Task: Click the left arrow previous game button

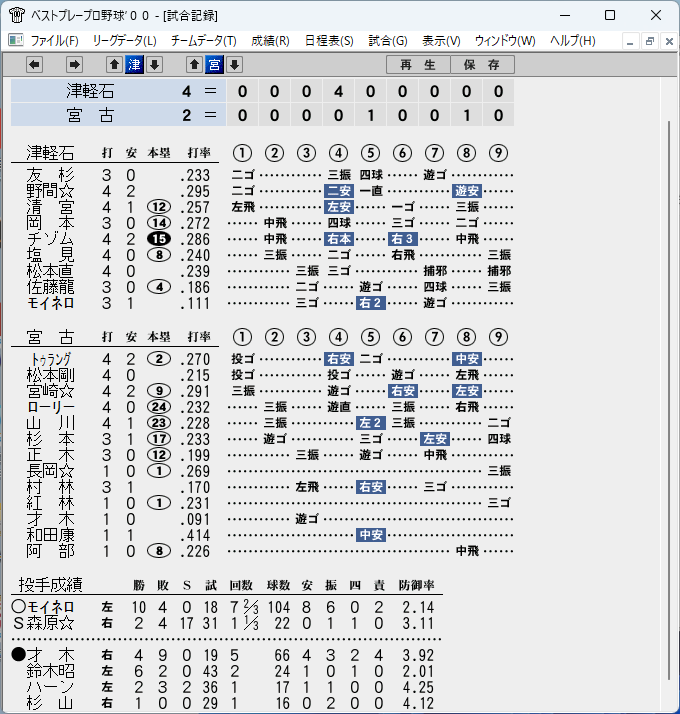Action: [35, 65]
